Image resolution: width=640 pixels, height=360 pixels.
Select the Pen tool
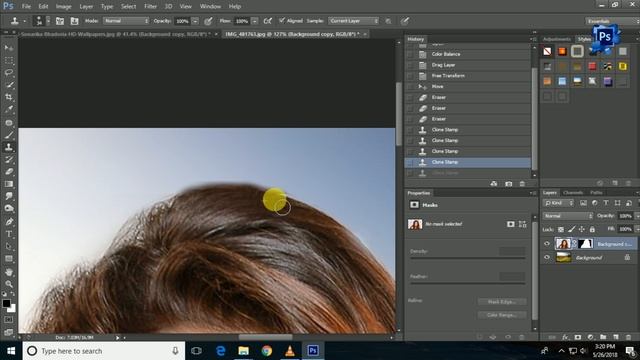click(9, 222)
